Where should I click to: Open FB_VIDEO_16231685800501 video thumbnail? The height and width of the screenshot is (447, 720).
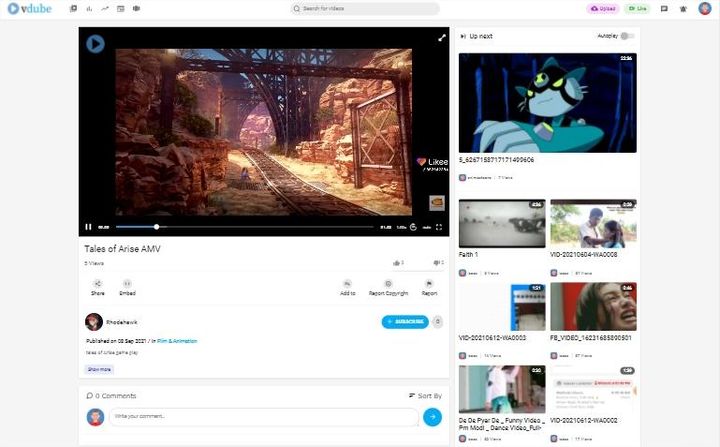[x=593, y=306]
